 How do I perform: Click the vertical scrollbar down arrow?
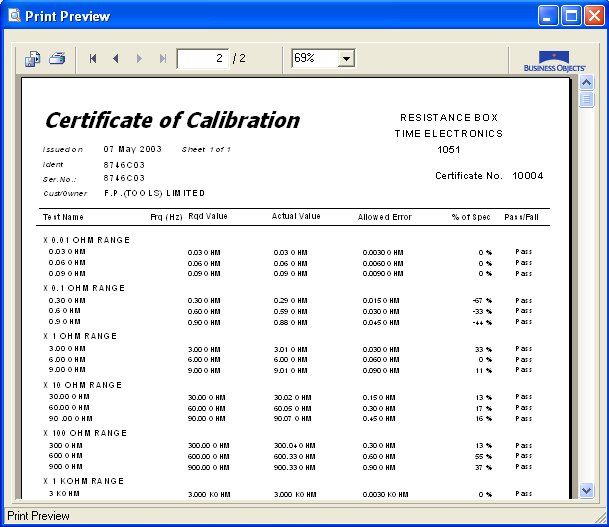point(587,490)
